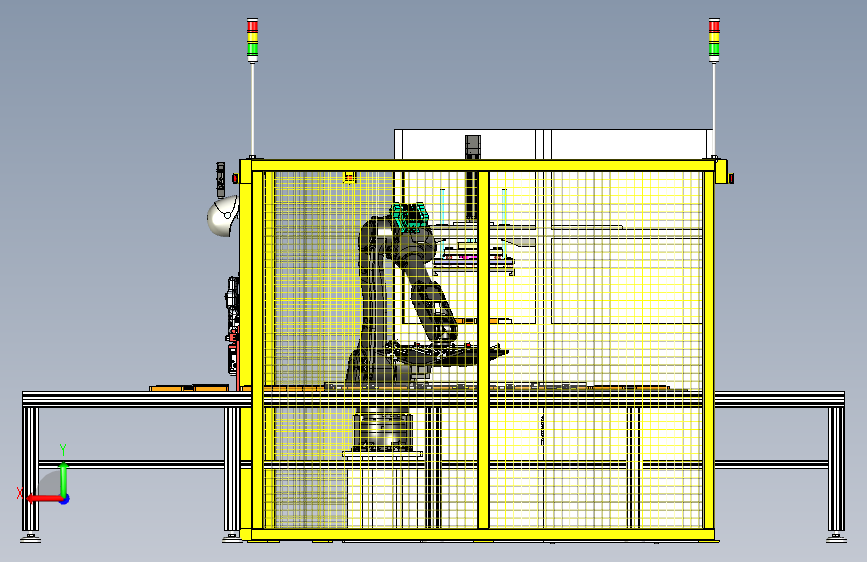Pick the cyan gripper on robot wrist
The height and width of the screenshot is (562, 867).
point(410,216)
